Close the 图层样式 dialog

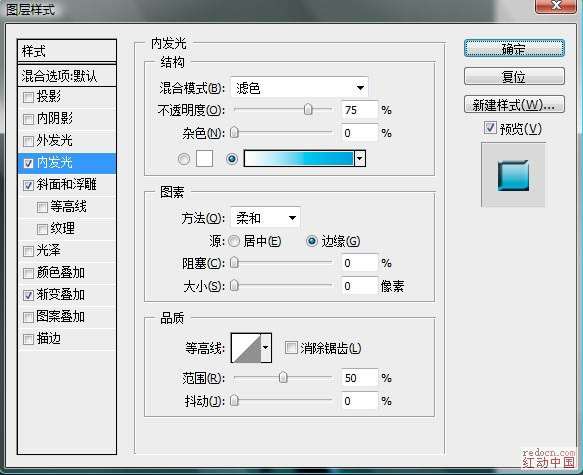[556, 5]
